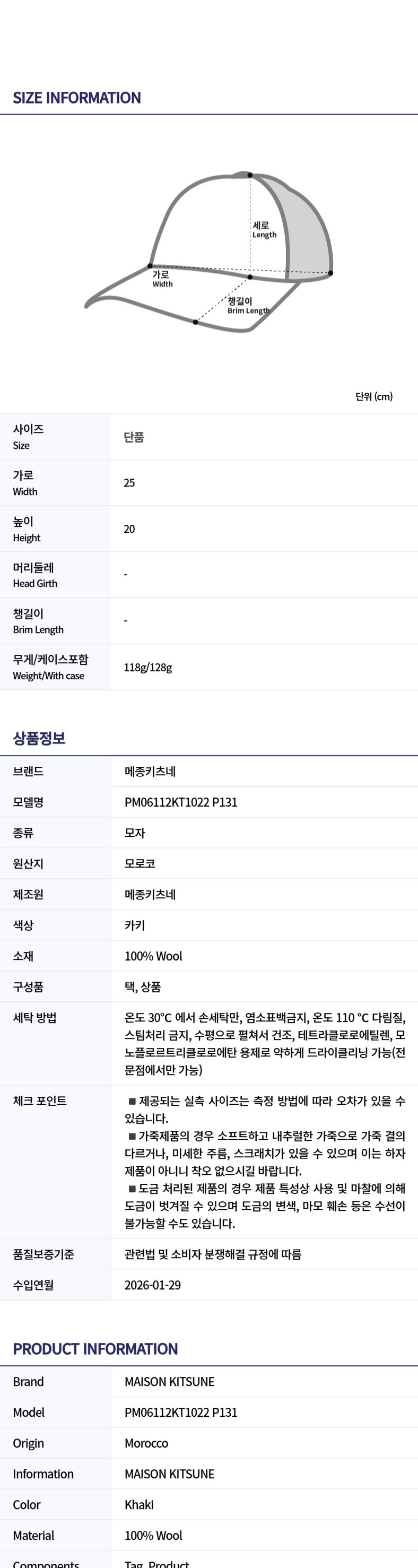Click the 가로 Width label on diagram
Image resolution: width=418 pixels, height=1568 pixels.
click(162, 279)
